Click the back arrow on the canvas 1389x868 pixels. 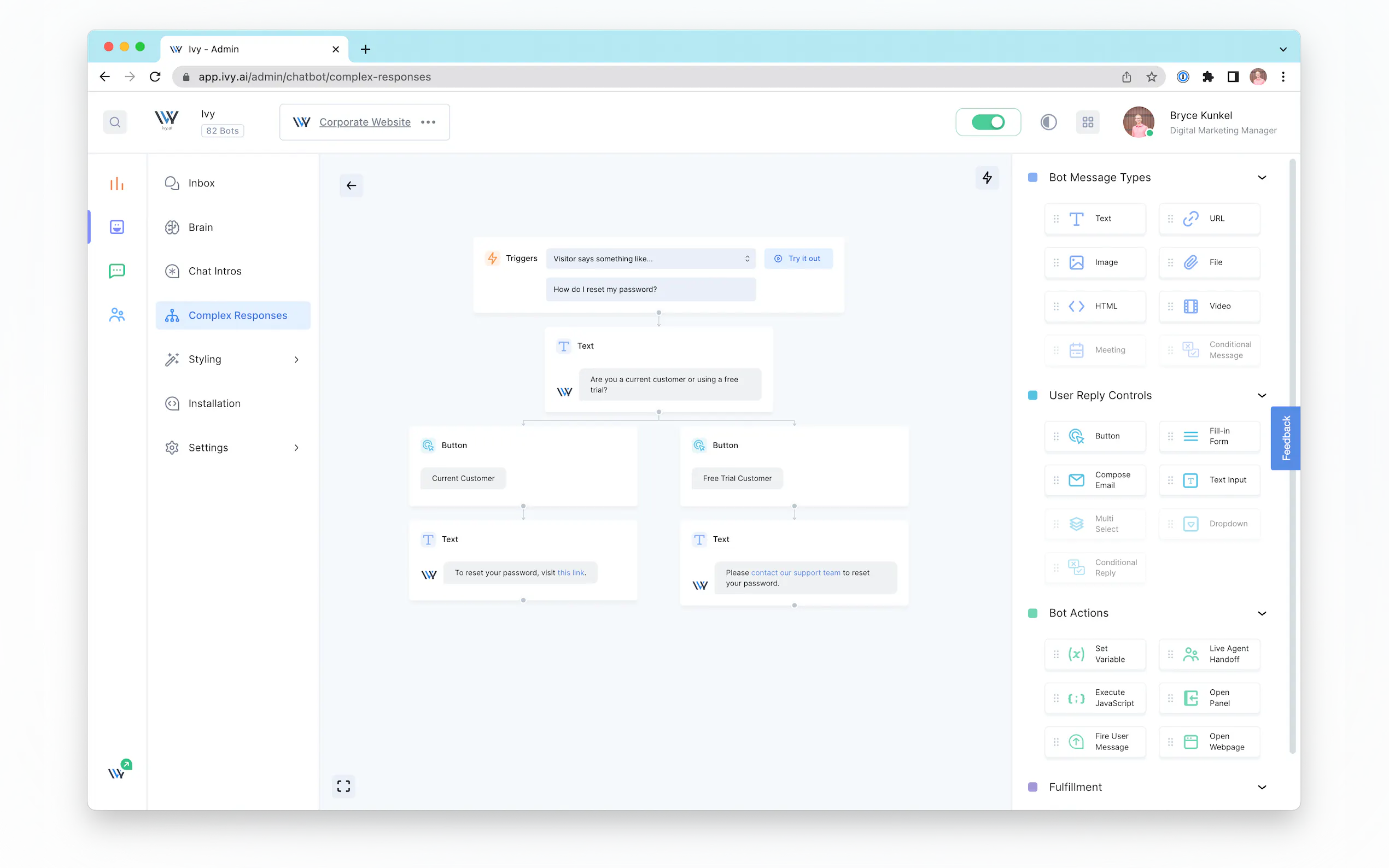[x=352, y=185]
